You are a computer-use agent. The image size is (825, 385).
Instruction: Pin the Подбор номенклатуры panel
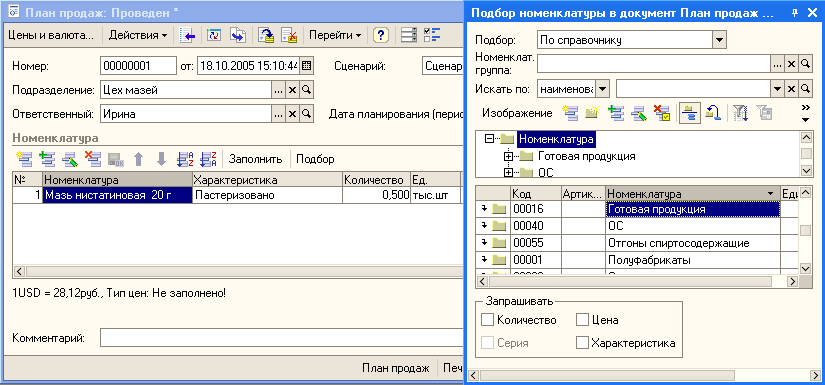click(795, 13)
